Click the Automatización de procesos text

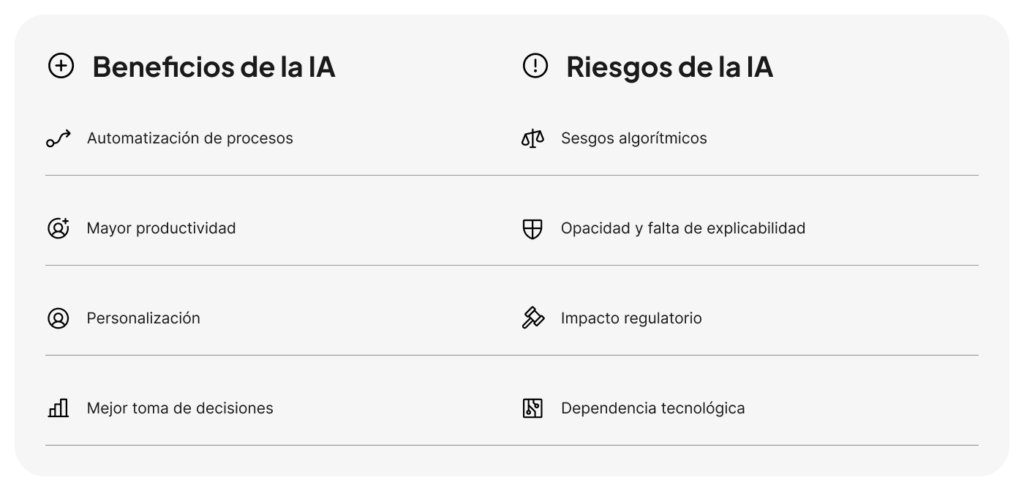tap(190, 138)
